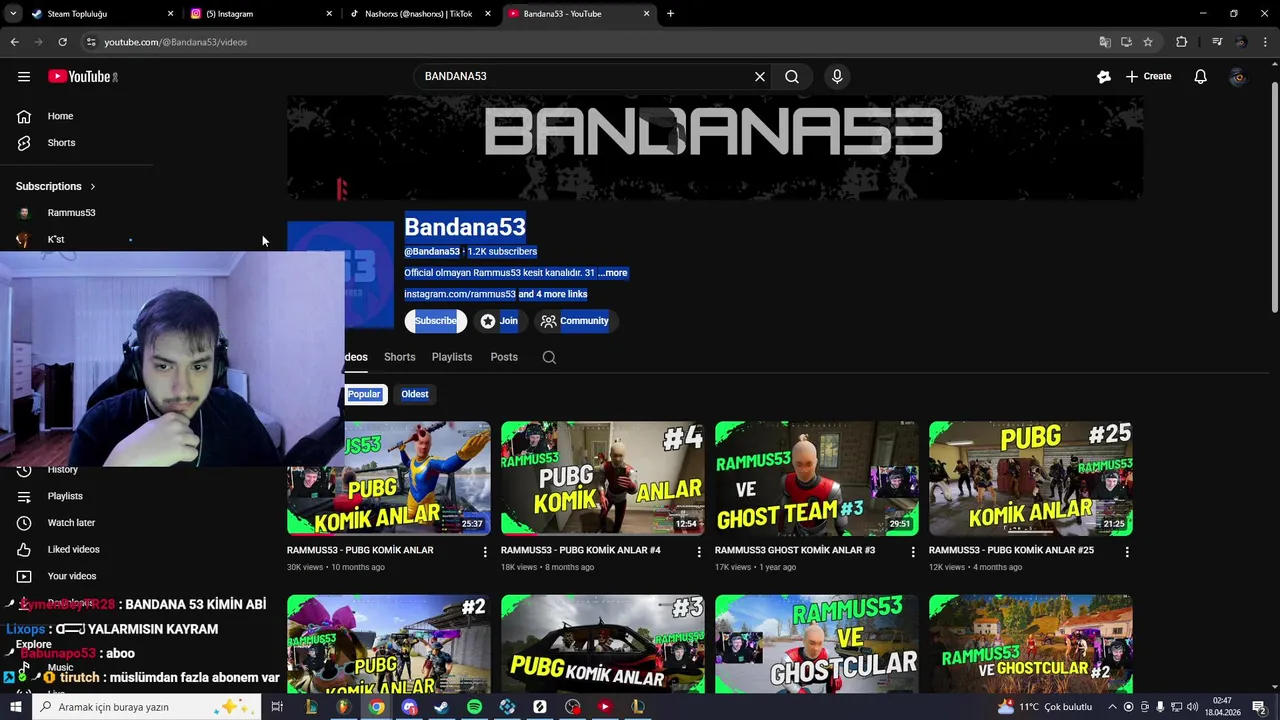
Task: Expand the Subscriptions section arrow
Action: tap(92, 186)
